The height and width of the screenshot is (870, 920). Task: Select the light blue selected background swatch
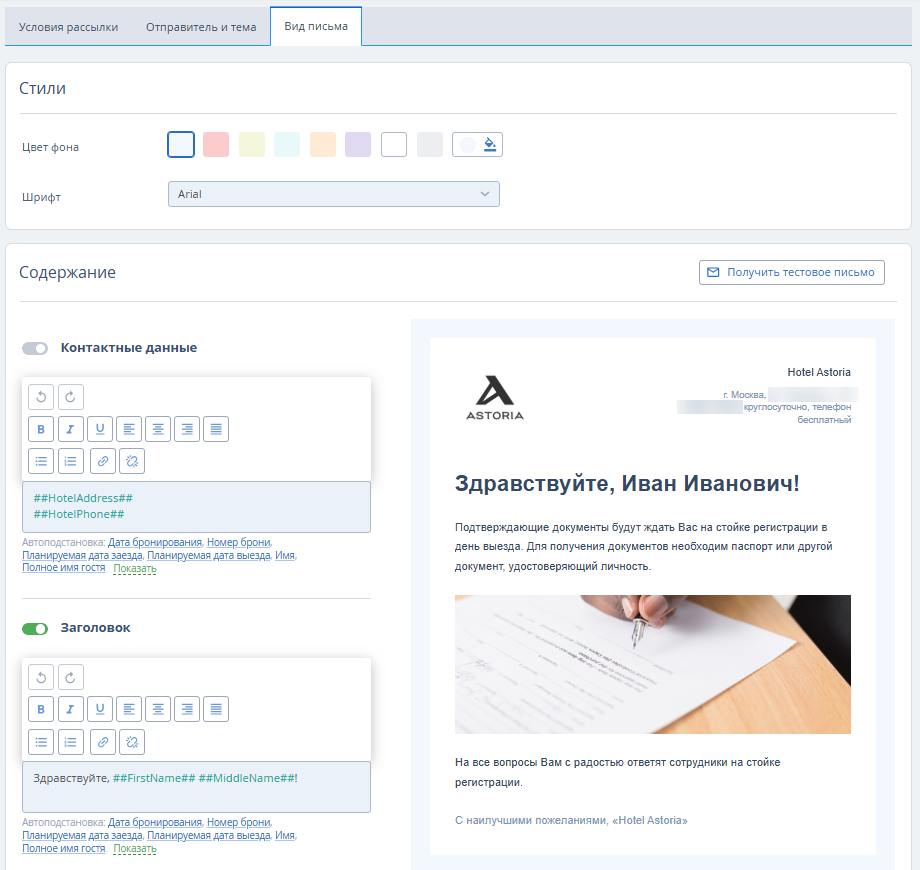click(181, 144)
